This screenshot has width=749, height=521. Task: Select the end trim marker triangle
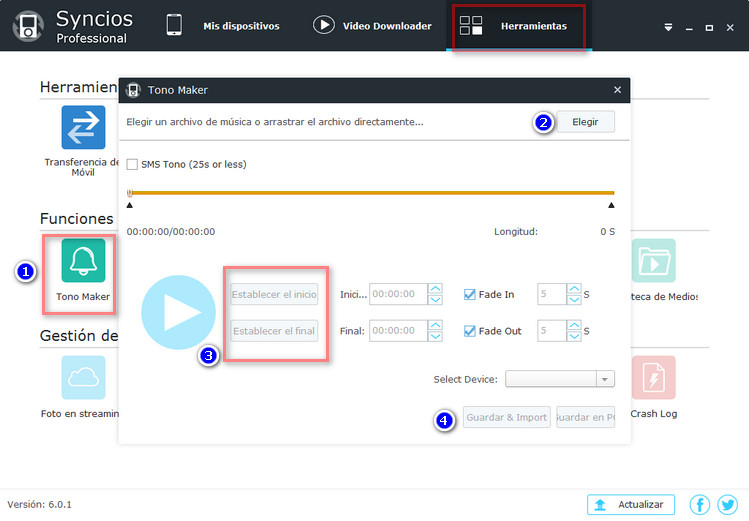611,205
